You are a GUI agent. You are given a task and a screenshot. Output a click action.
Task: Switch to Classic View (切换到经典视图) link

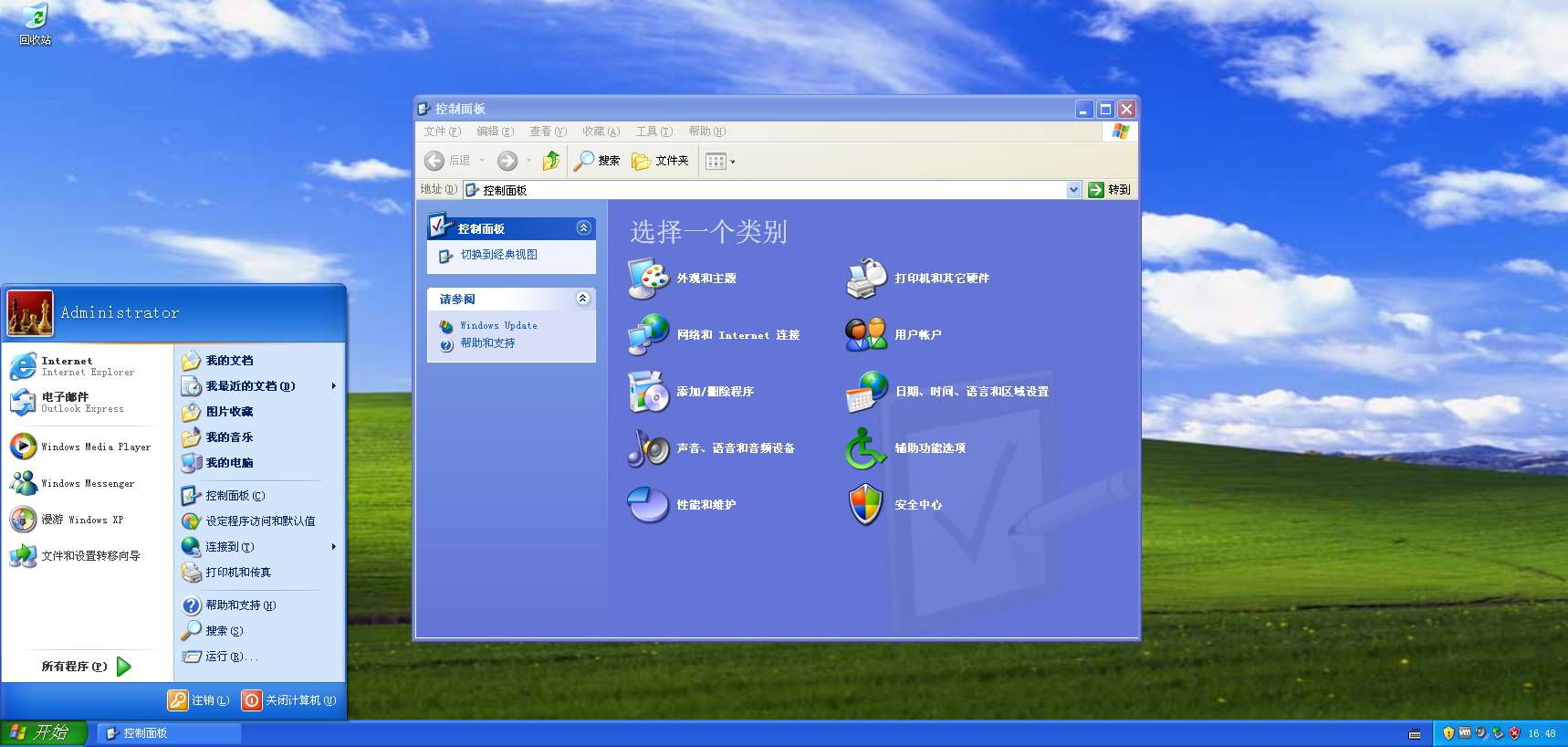[498, 255]
